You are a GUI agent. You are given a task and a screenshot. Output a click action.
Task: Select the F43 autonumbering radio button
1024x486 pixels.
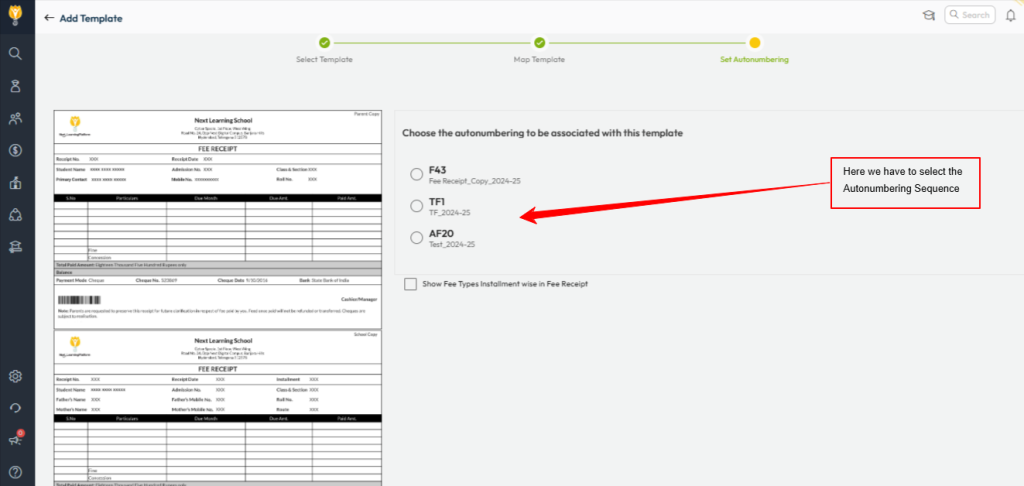pyautogui.click(x=416, y=175)
